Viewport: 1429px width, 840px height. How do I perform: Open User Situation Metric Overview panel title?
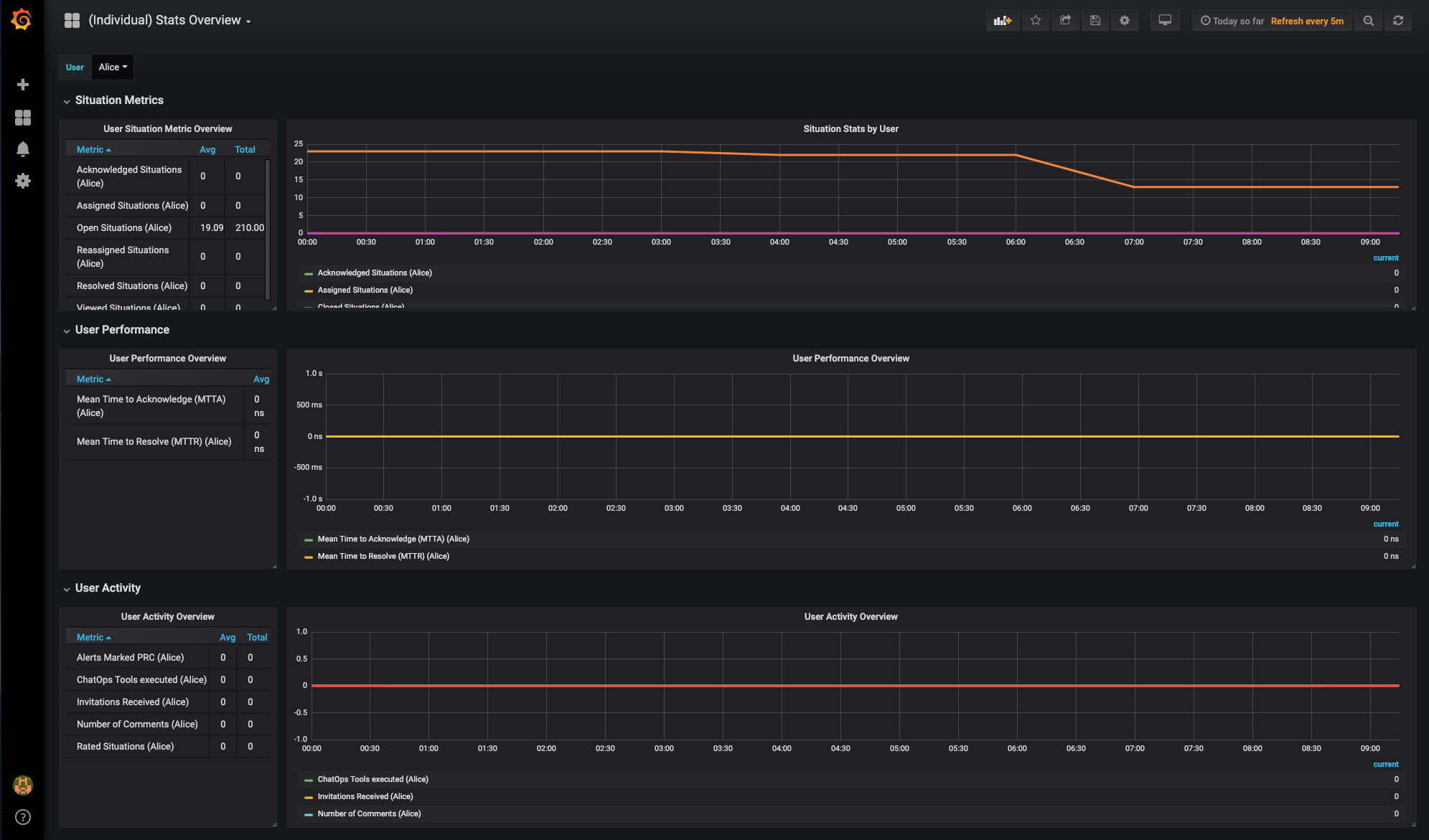tap(168, 129)
